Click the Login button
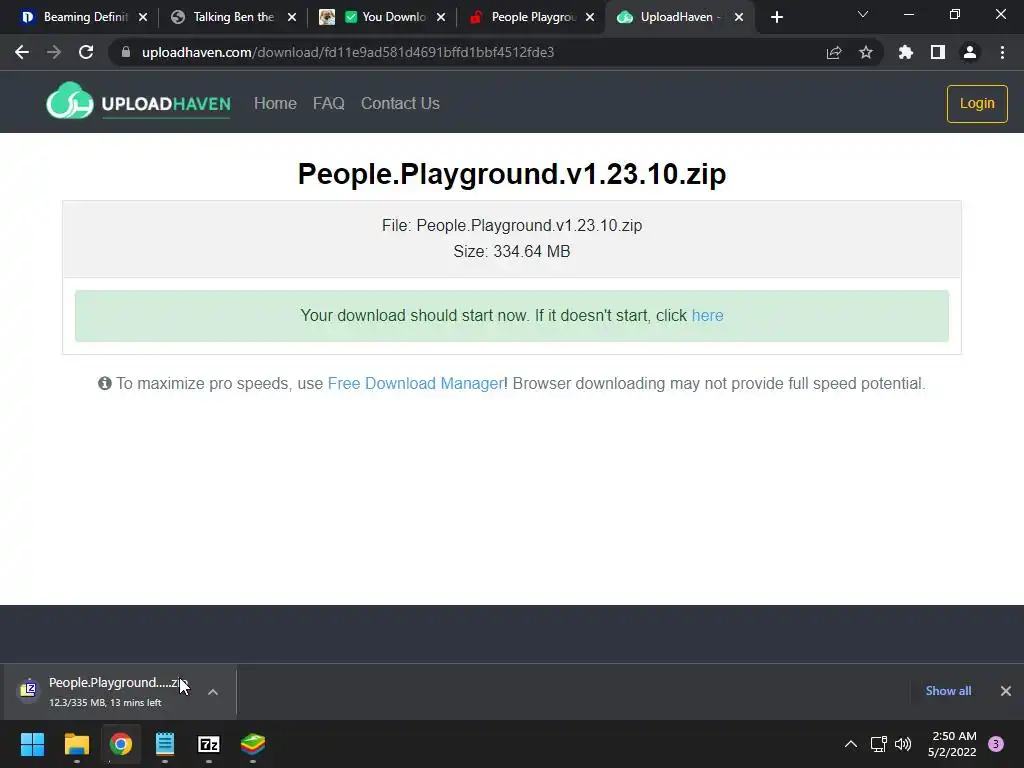 [x=977, y=103]
